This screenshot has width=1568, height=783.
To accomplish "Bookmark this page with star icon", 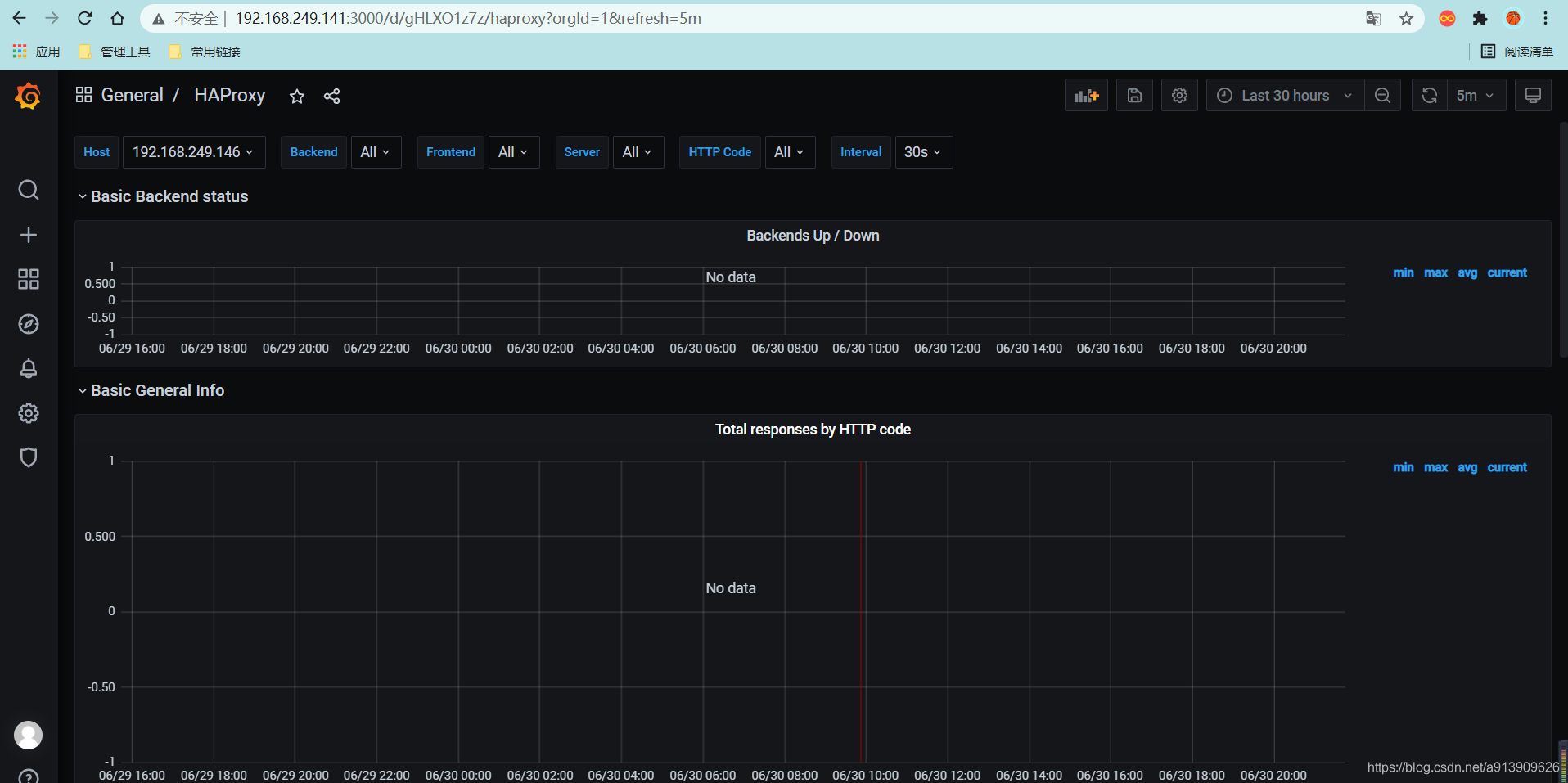I will pos(1406,18).
